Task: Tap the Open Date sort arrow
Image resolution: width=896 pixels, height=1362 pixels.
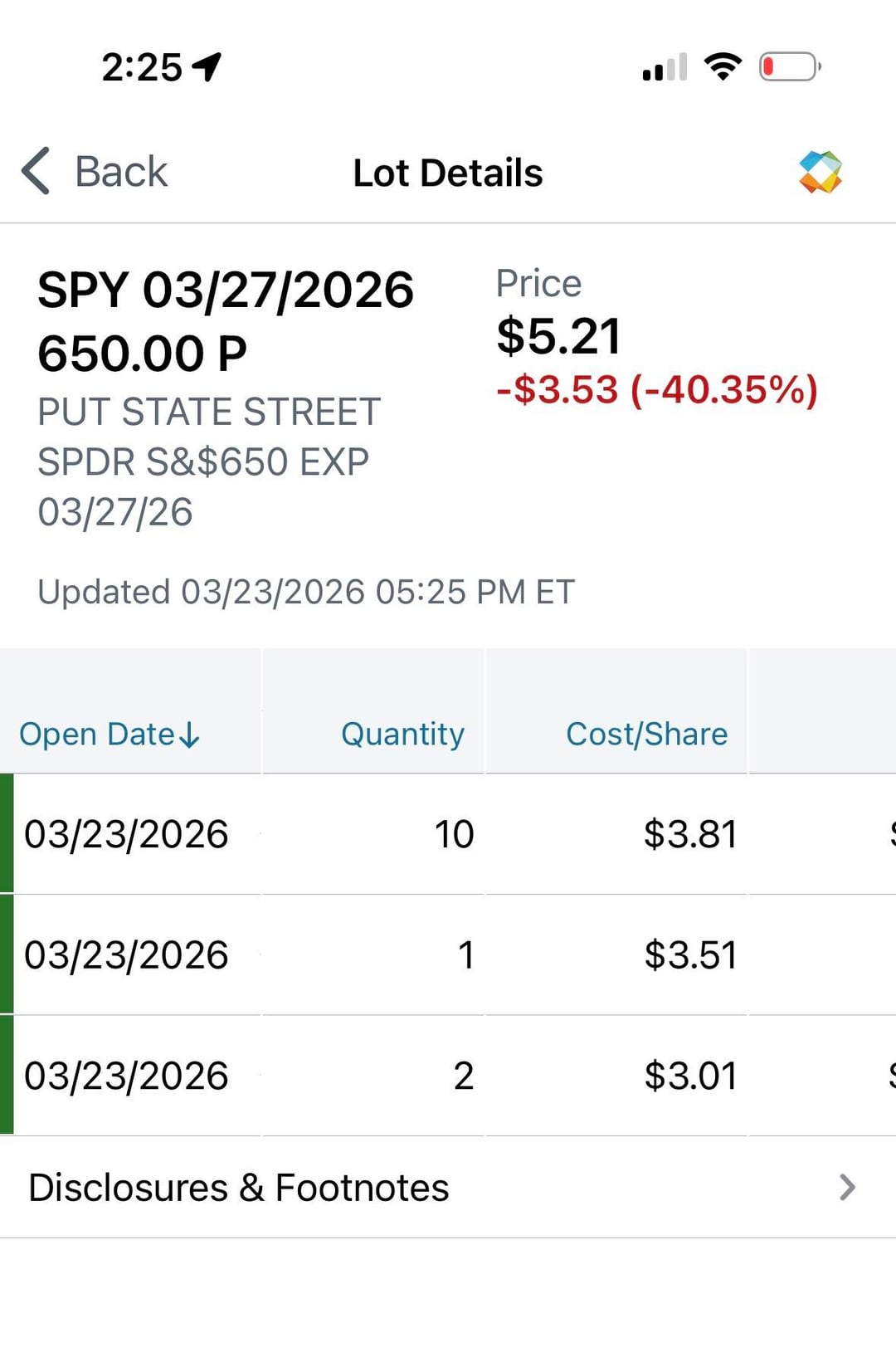Action: [190, 735]
